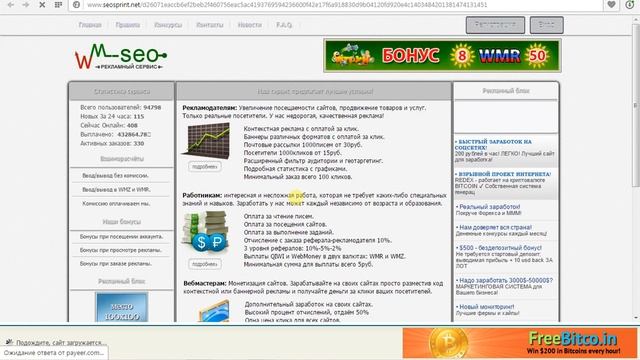Click Всего пользователей: 94798 statistic
Screen dimensions: 640x360
coord(120,107)
